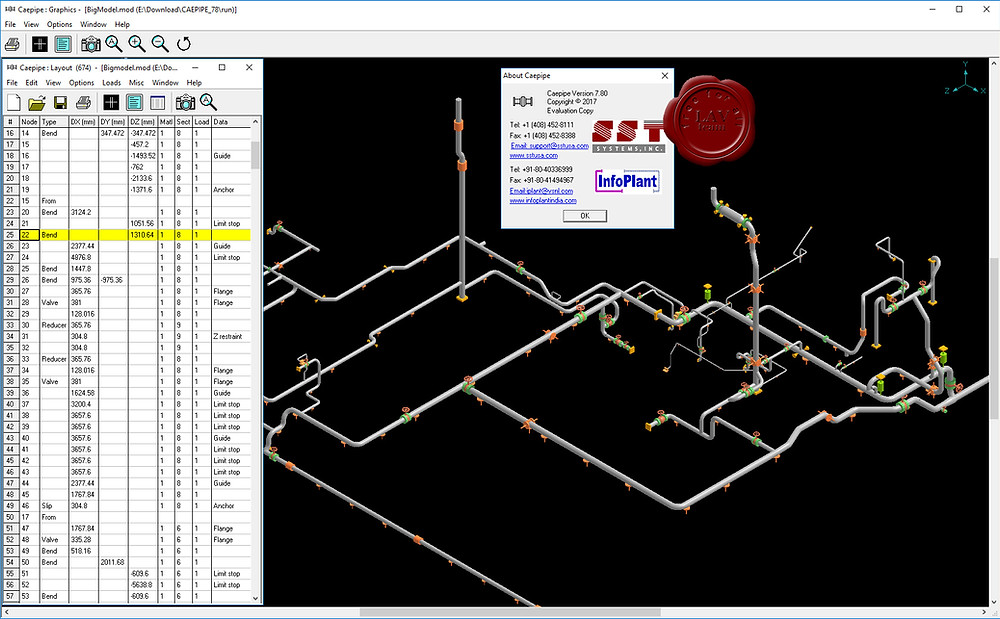Close the About Caepipe dialog
The height and width of the screenshot is (619, 1000).
(x=665, y=76)
